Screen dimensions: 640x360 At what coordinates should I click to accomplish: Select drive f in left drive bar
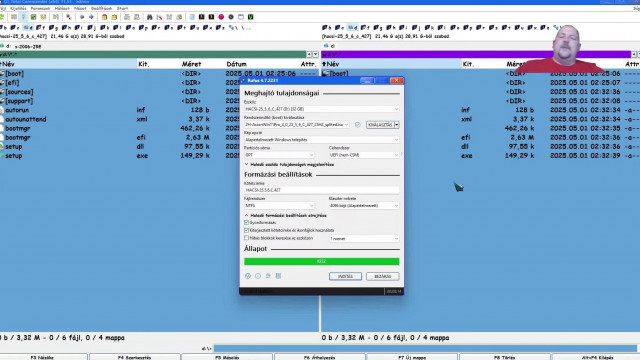40,28
